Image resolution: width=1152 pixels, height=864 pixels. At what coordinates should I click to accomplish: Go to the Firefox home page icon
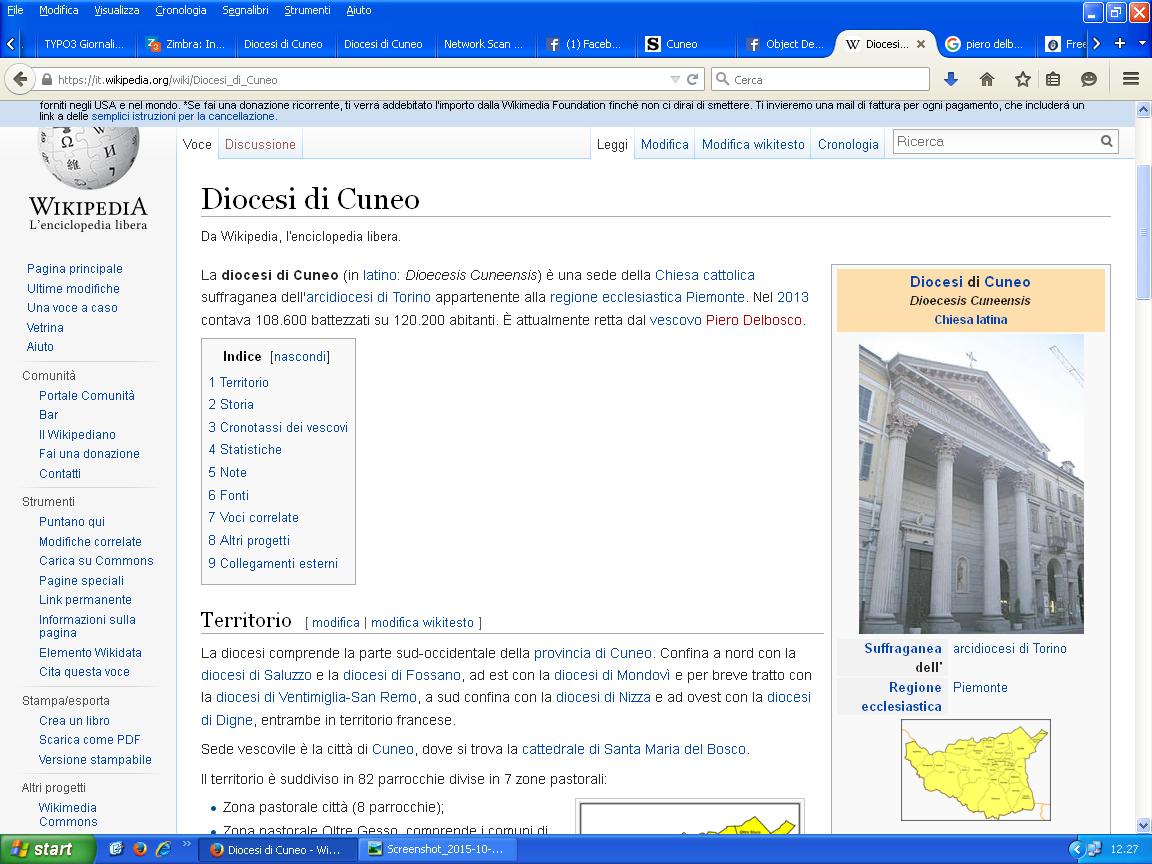pyautogui.click(x=987, y=79)
